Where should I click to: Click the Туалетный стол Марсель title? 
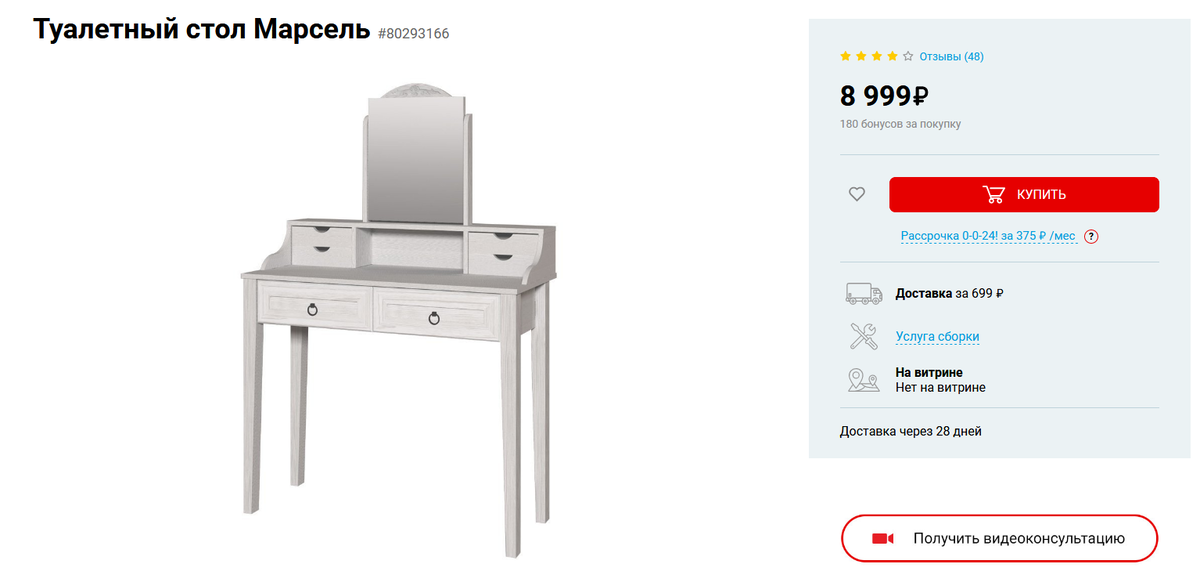pos(202,30)
